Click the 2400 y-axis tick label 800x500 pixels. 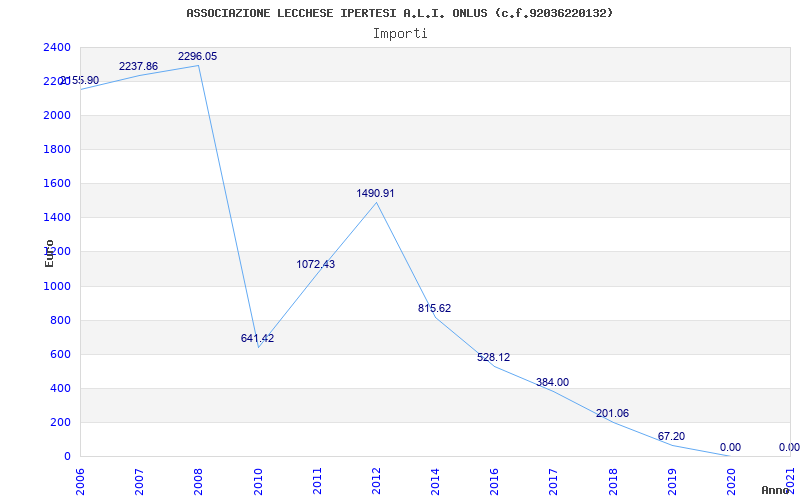[x=57, y=47]
